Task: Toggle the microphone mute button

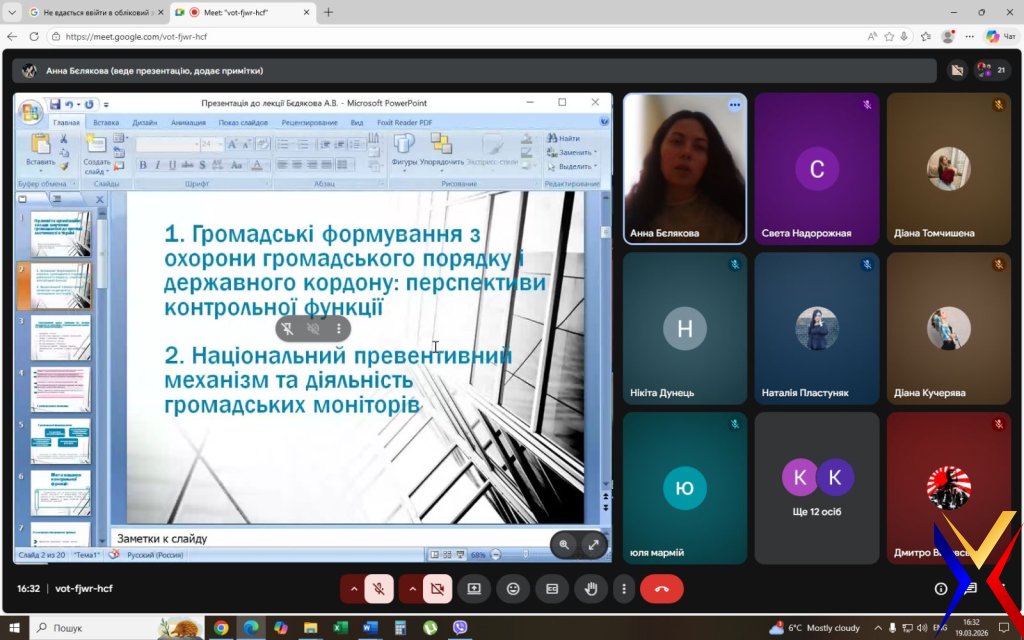Action: 379,589
